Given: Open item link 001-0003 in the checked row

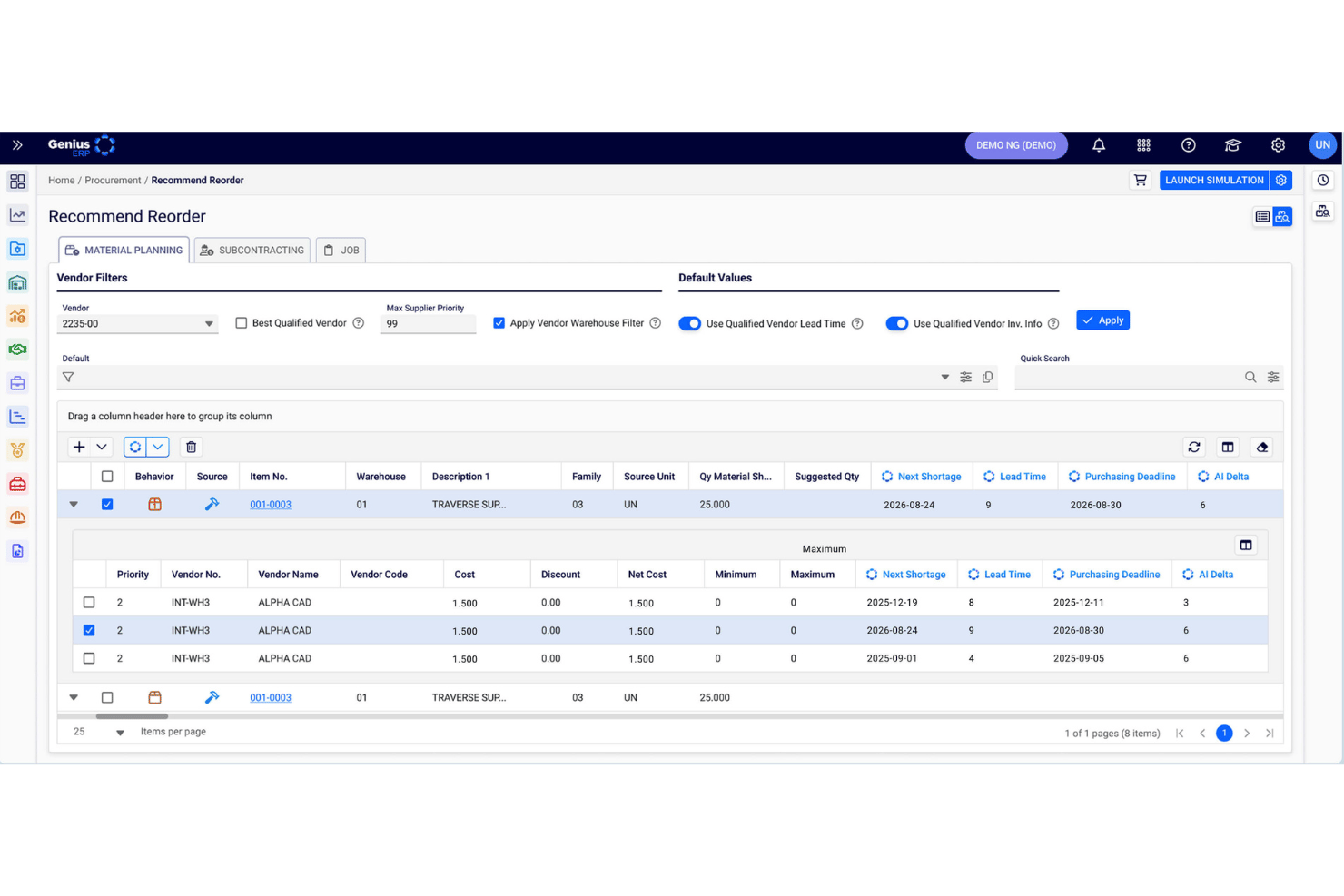Looking at the screenshot, I should (271, 505).
